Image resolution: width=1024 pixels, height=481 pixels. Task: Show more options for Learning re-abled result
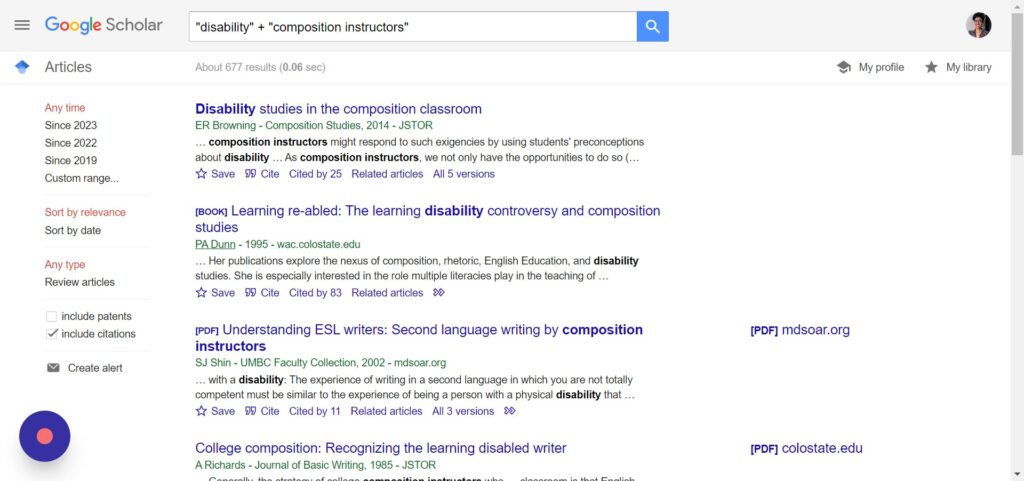[x=439, y=292]
